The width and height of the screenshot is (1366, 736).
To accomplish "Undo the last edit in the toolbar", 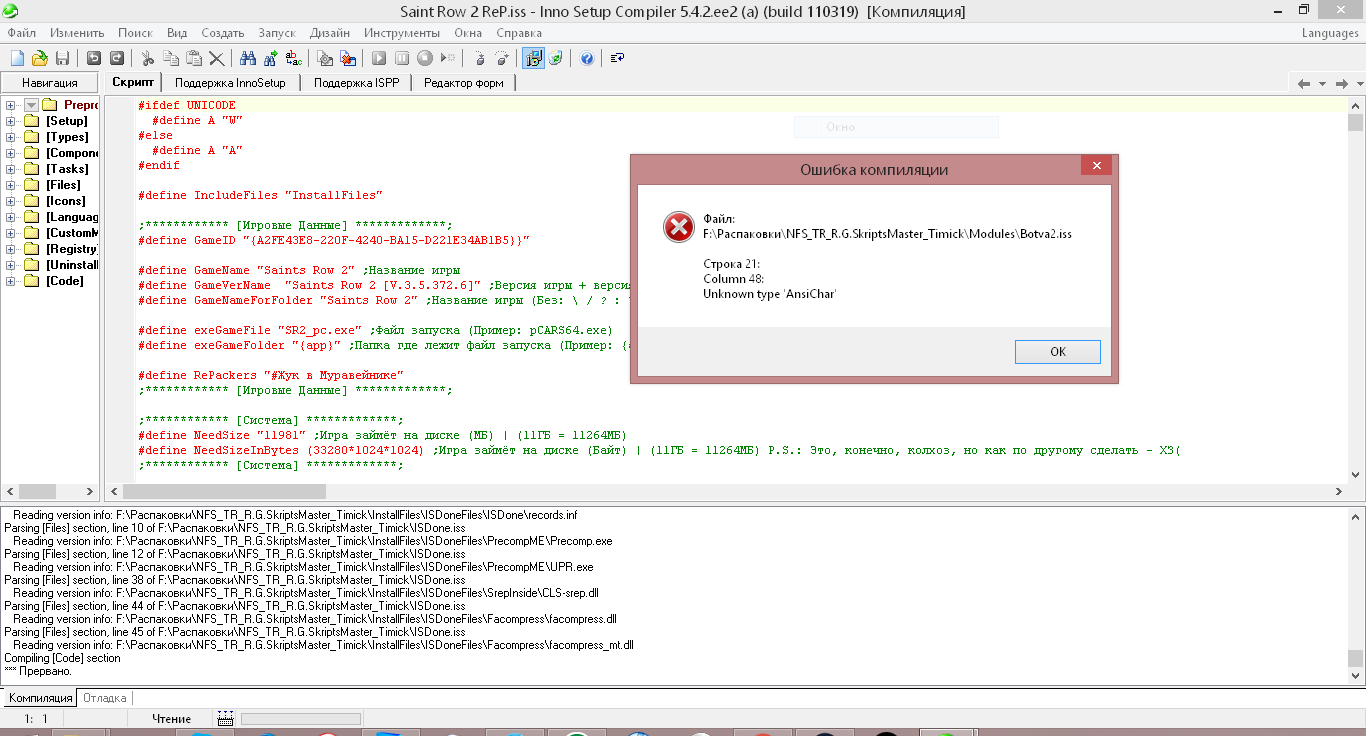I will (x=93, y=58).
